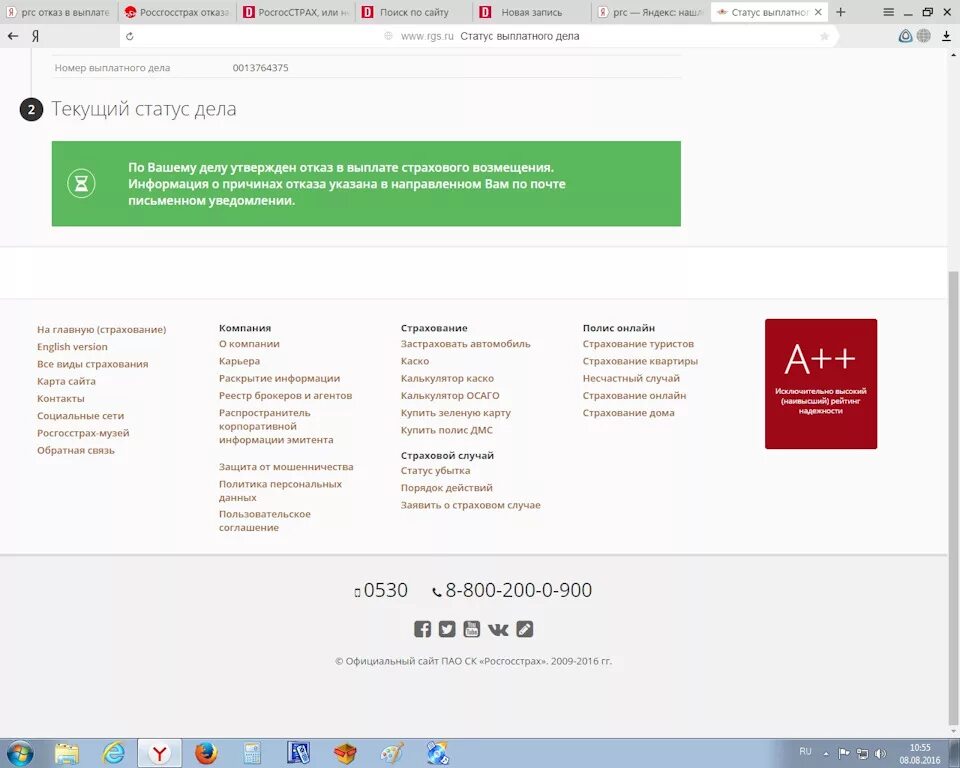Click the A++ reliability rating banner
The width and height of the screenshot is (960, 768).
[820, 383]
